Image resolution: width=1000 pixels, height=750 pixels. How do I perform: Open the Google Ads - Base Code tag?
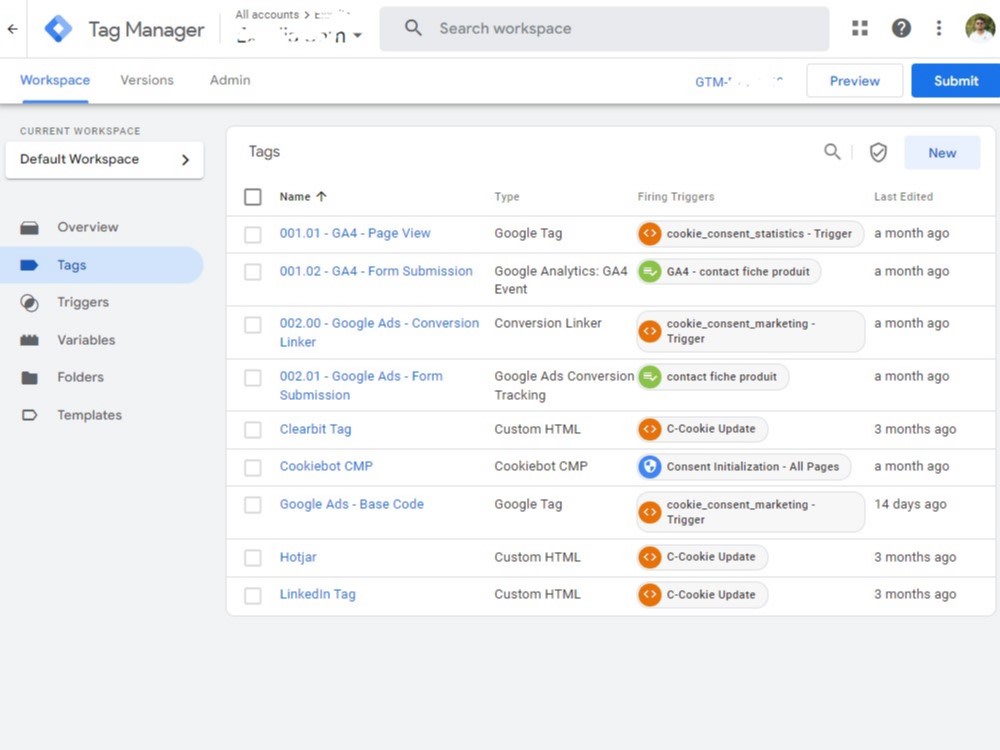pyautogui.click(x=351, y=504)
